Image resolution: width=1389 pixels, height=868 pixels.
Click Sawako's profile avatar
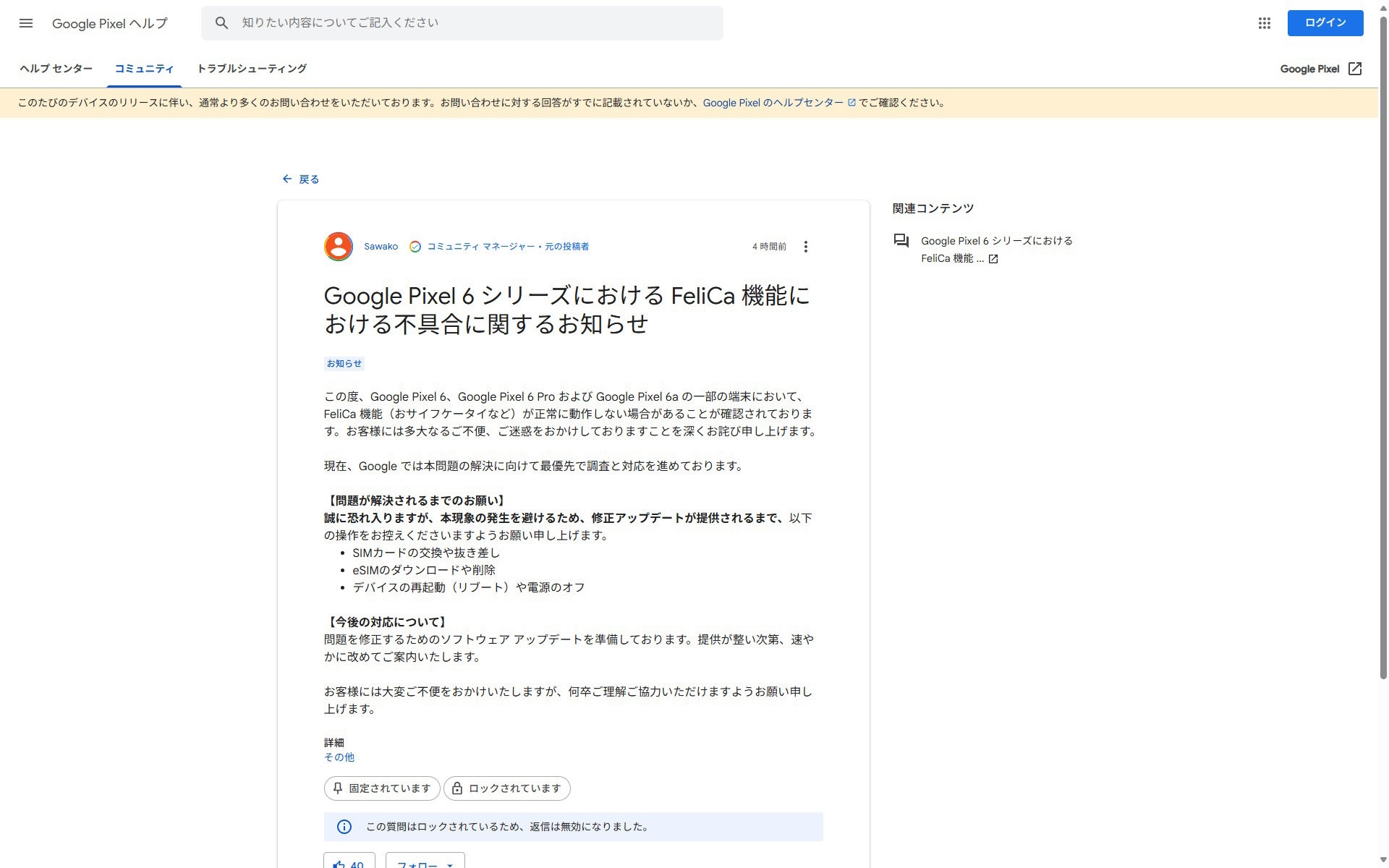click(338, 247)
